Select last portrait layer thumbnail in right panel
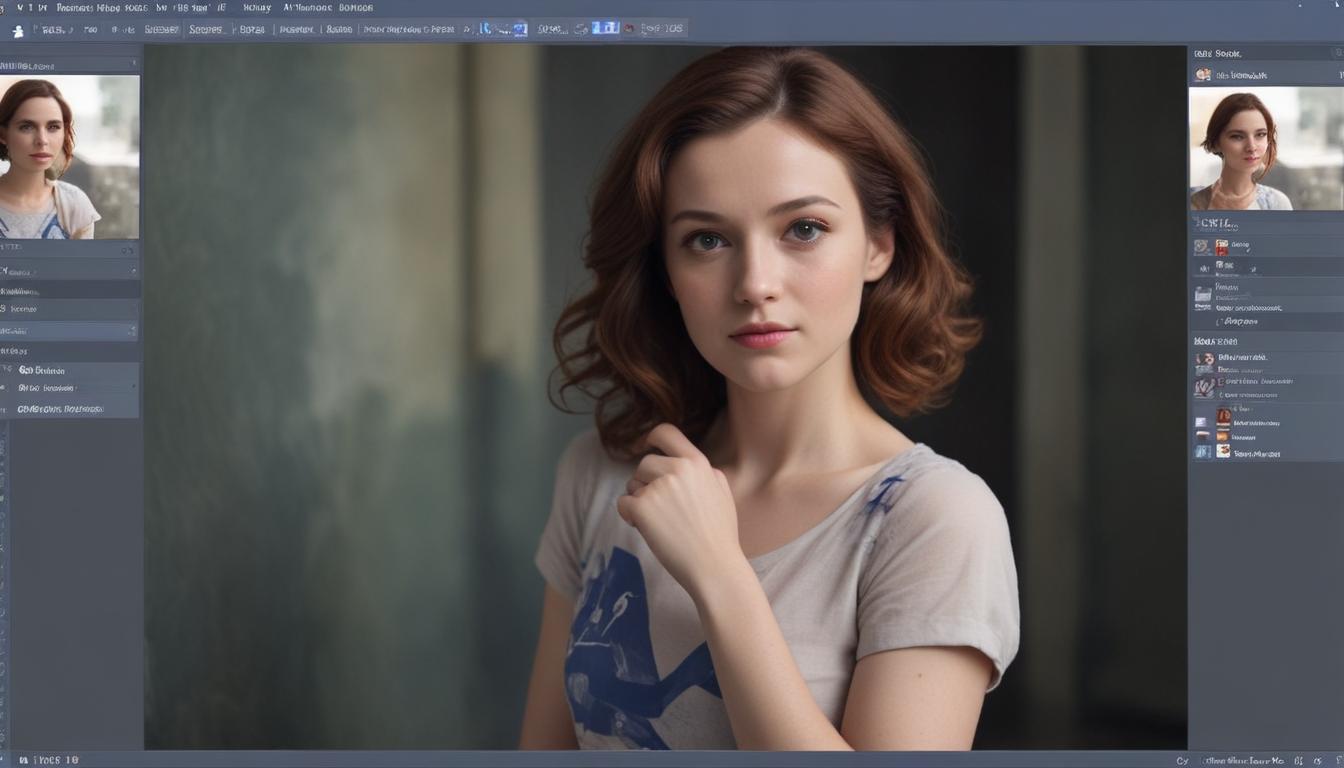Image resolution: width=1344 pixels, height=768 pixels. [1223, 452]
